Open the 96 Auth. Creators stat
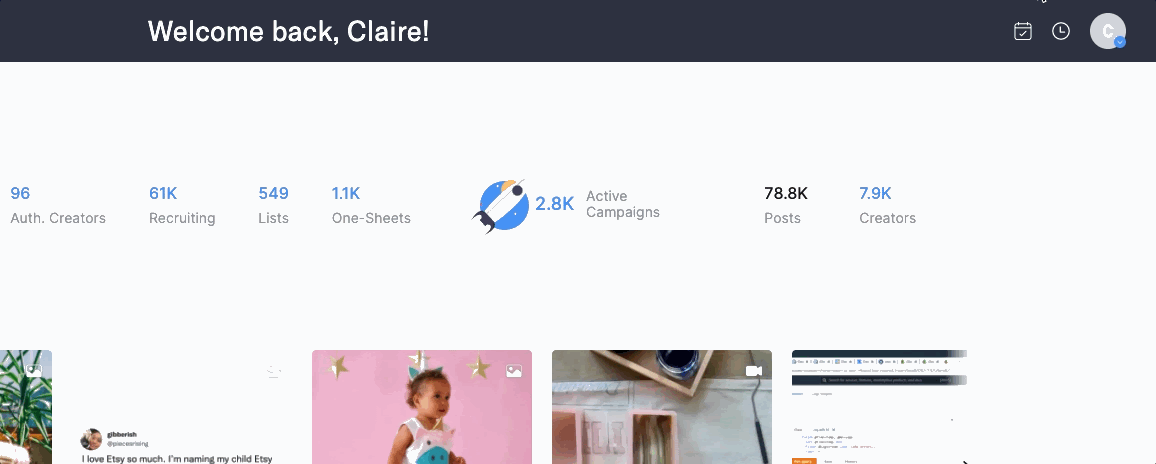This screenshot has width=1156, height=464. [58, 206]
